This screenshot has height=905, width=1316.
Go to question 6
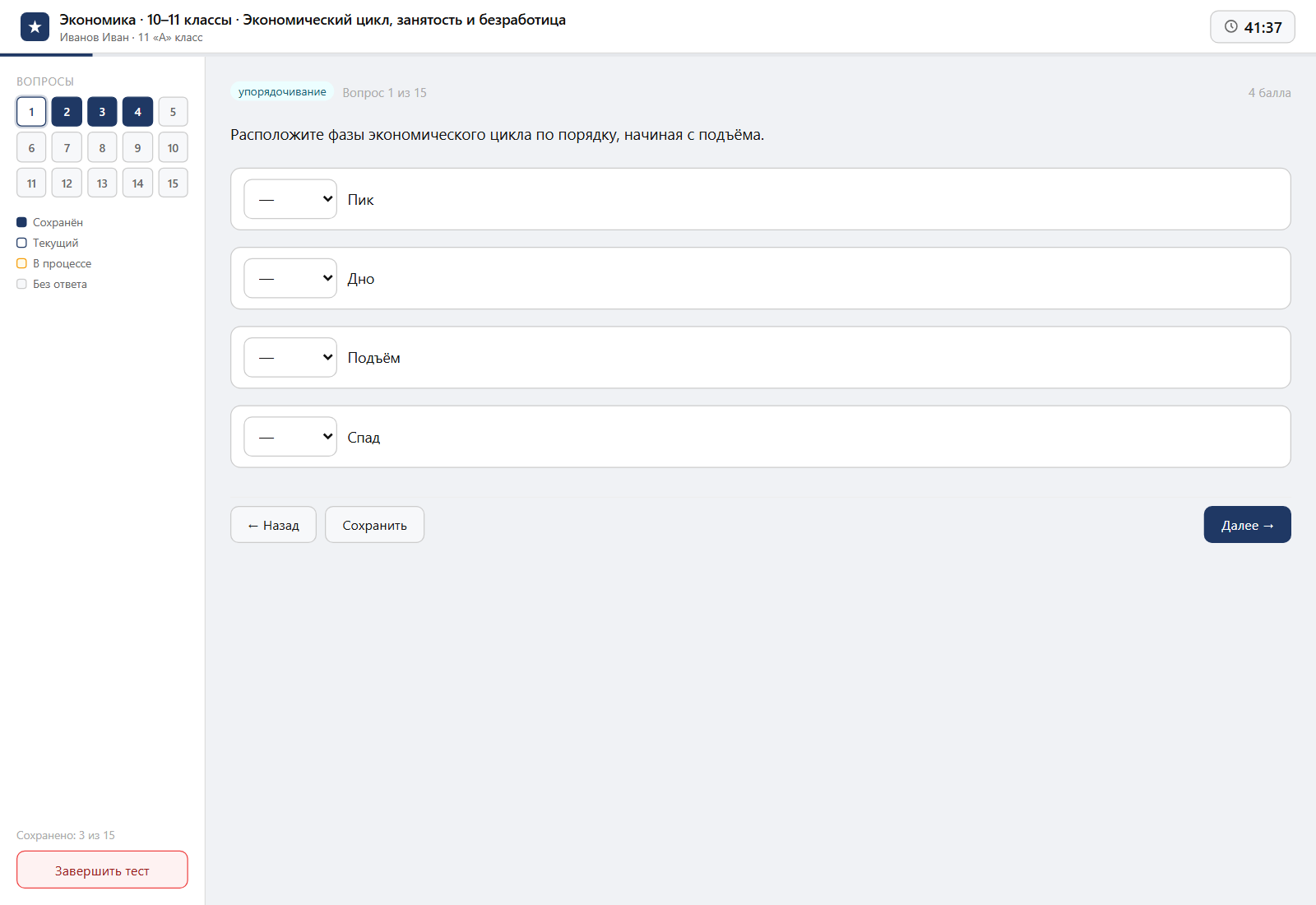coord(31,148)
